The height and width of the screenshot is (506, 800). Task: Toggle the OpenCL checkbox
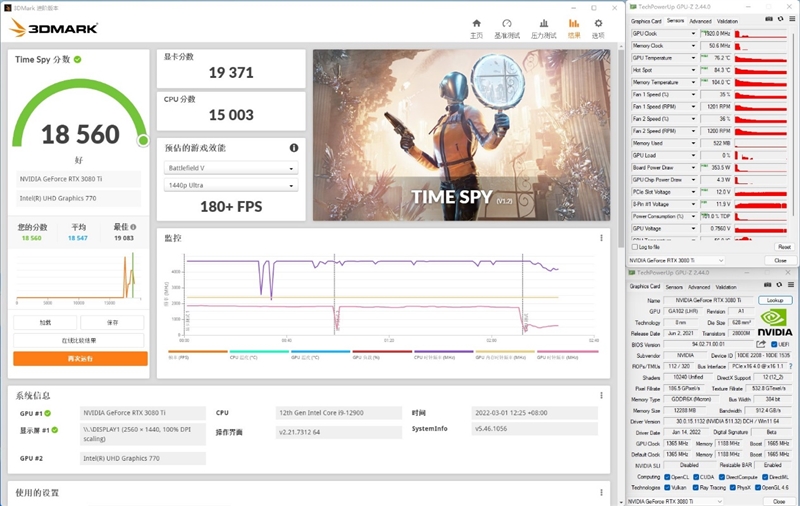(667, 477)
